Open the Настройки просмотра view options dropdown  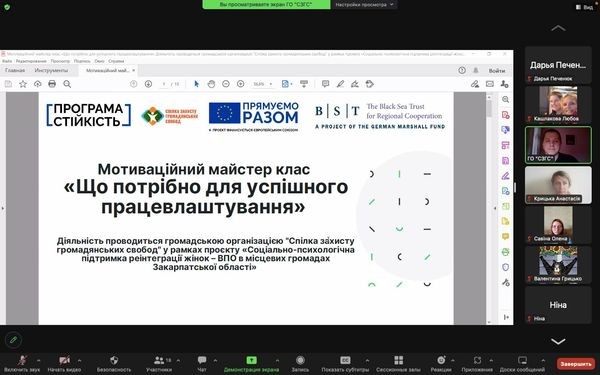pos(364,5)
